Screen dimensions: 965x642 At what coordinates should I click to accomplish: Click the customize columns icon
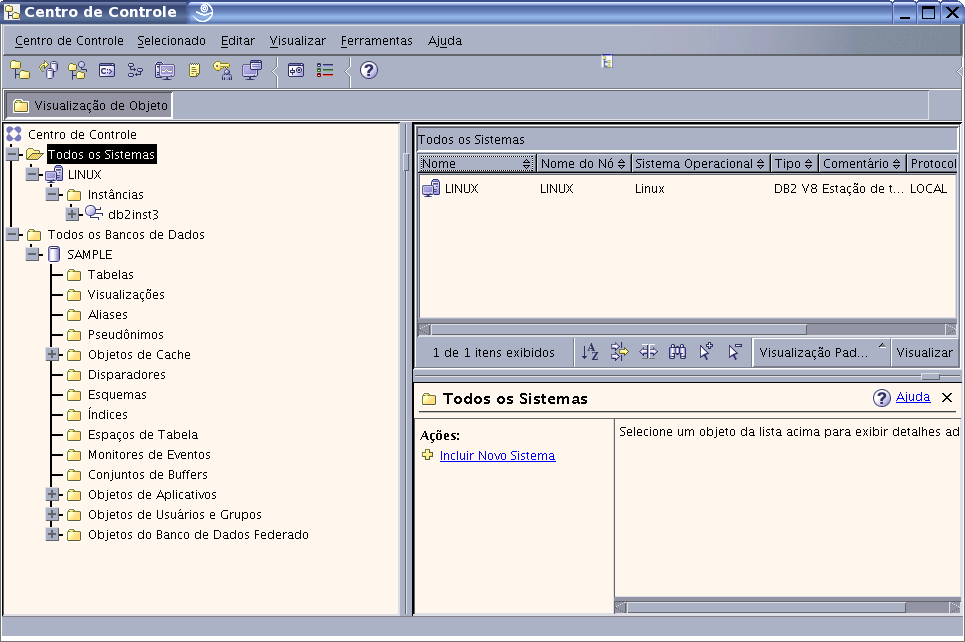[x=648, y=351]
